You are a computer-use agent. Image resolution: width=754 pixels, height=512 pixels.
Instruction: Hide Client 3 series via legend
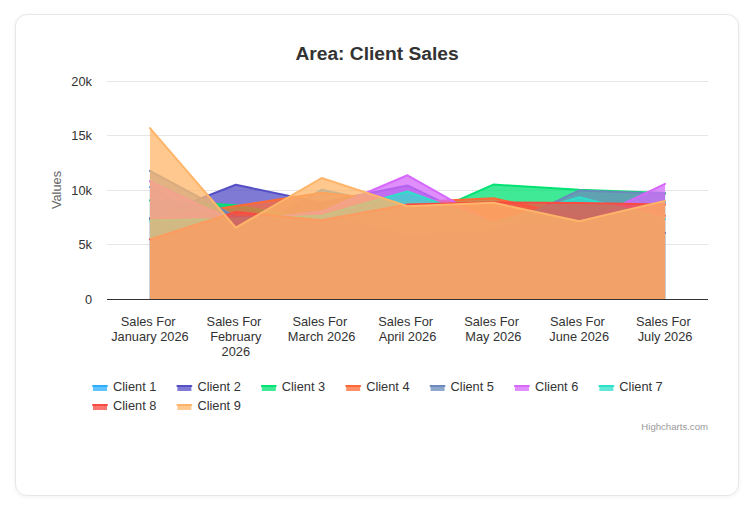click(293, 387)
